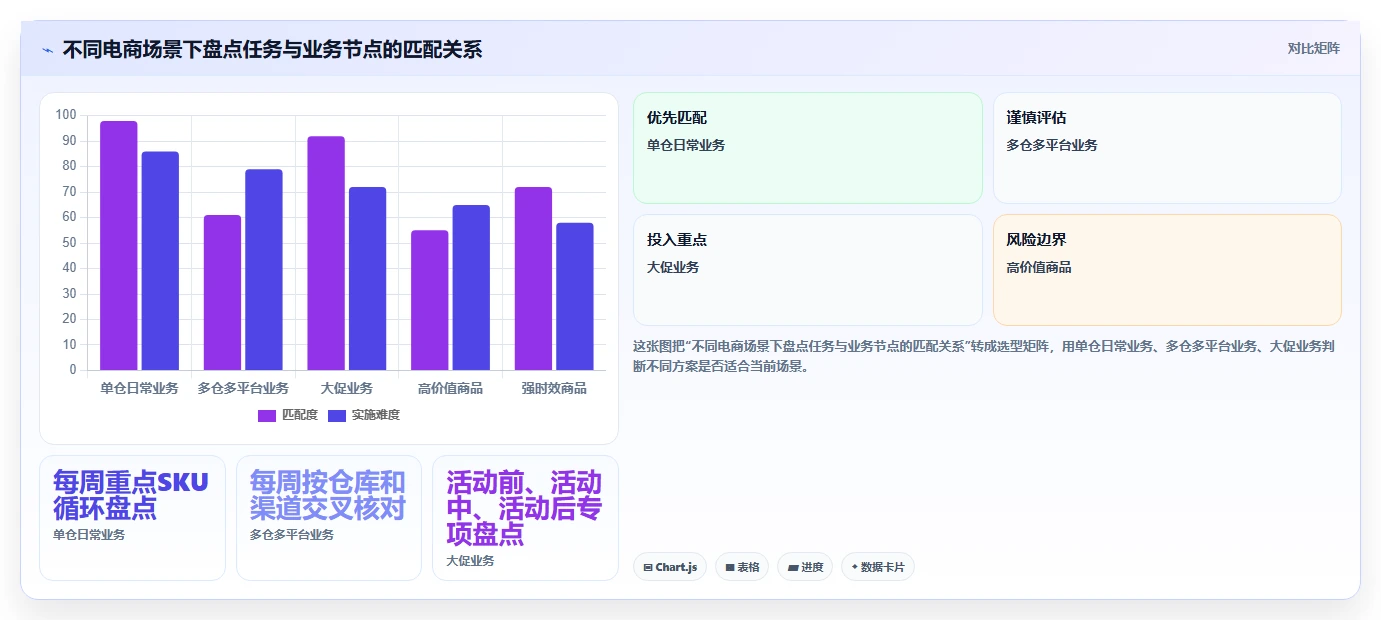Open the 投入重点 card

pyautogui.click(x=808, y=270)
